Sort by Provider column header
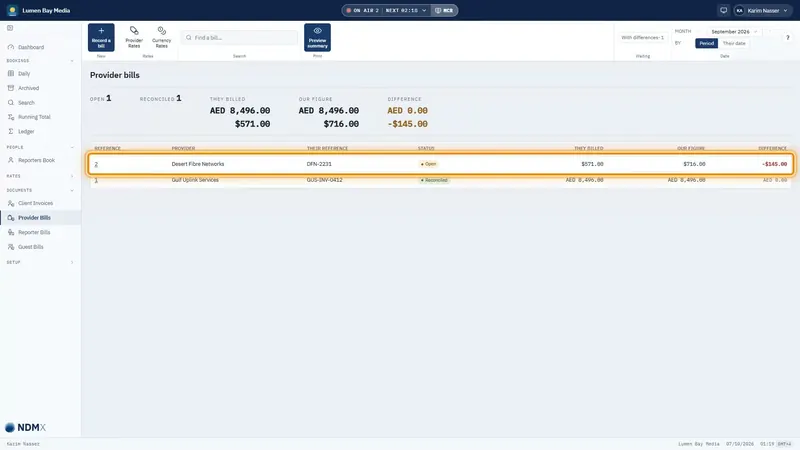The width and height of the screenshot is (800, 450). 183,148
